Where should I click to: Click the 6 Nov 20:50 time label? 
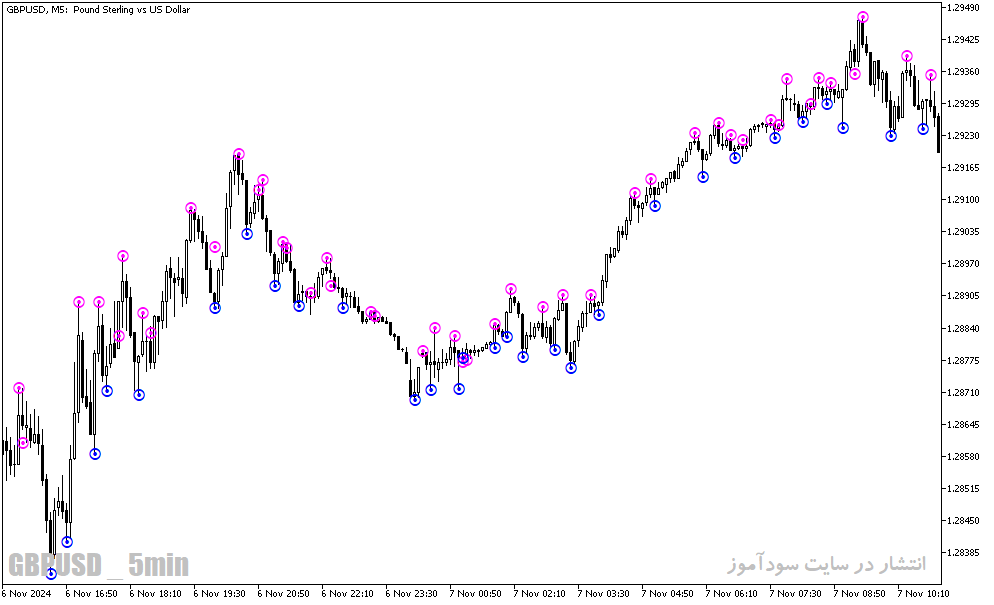tap(283, 594)
